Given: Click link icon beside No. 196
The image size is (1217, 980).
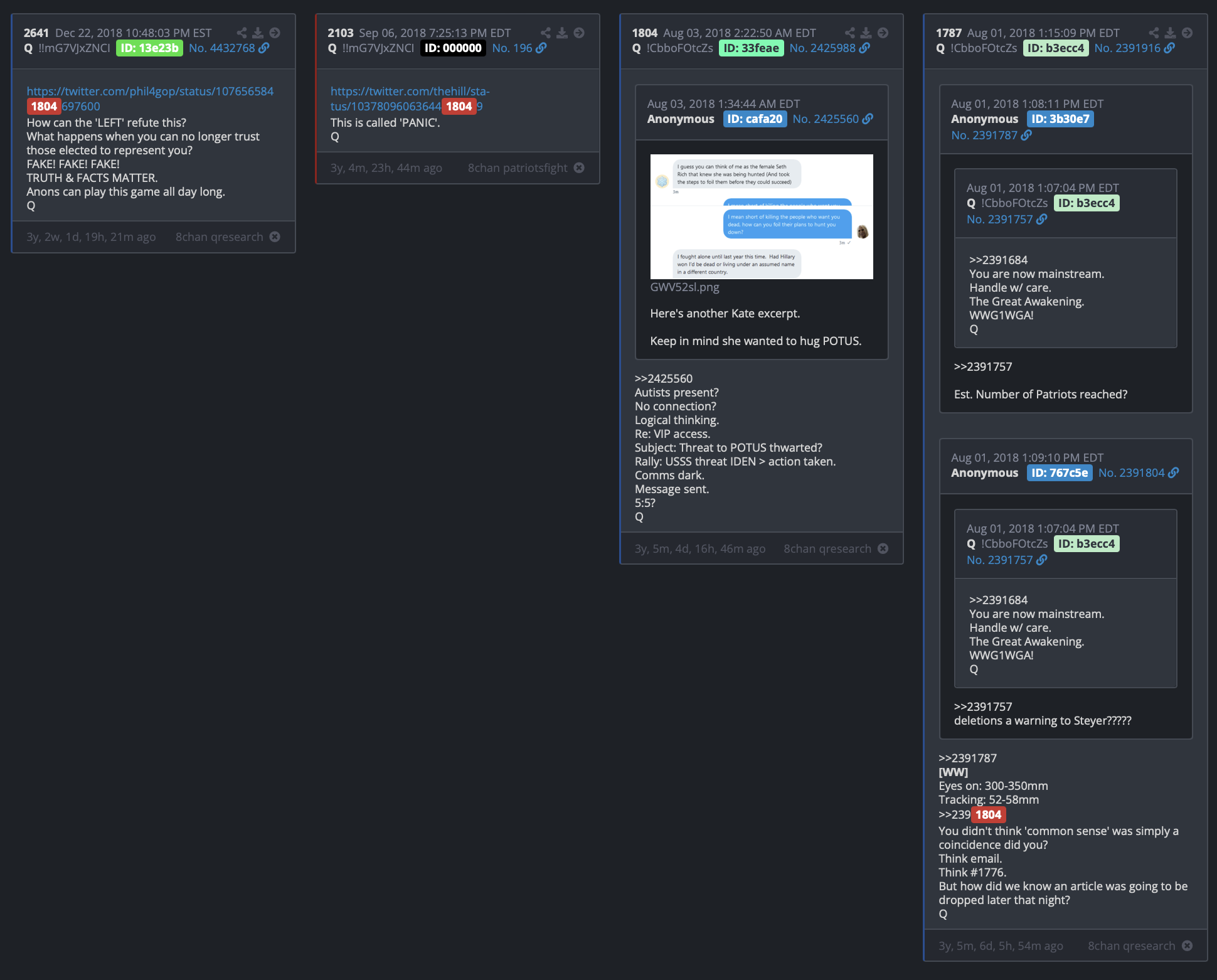Looking at the screenshot, I should point(541,48).
